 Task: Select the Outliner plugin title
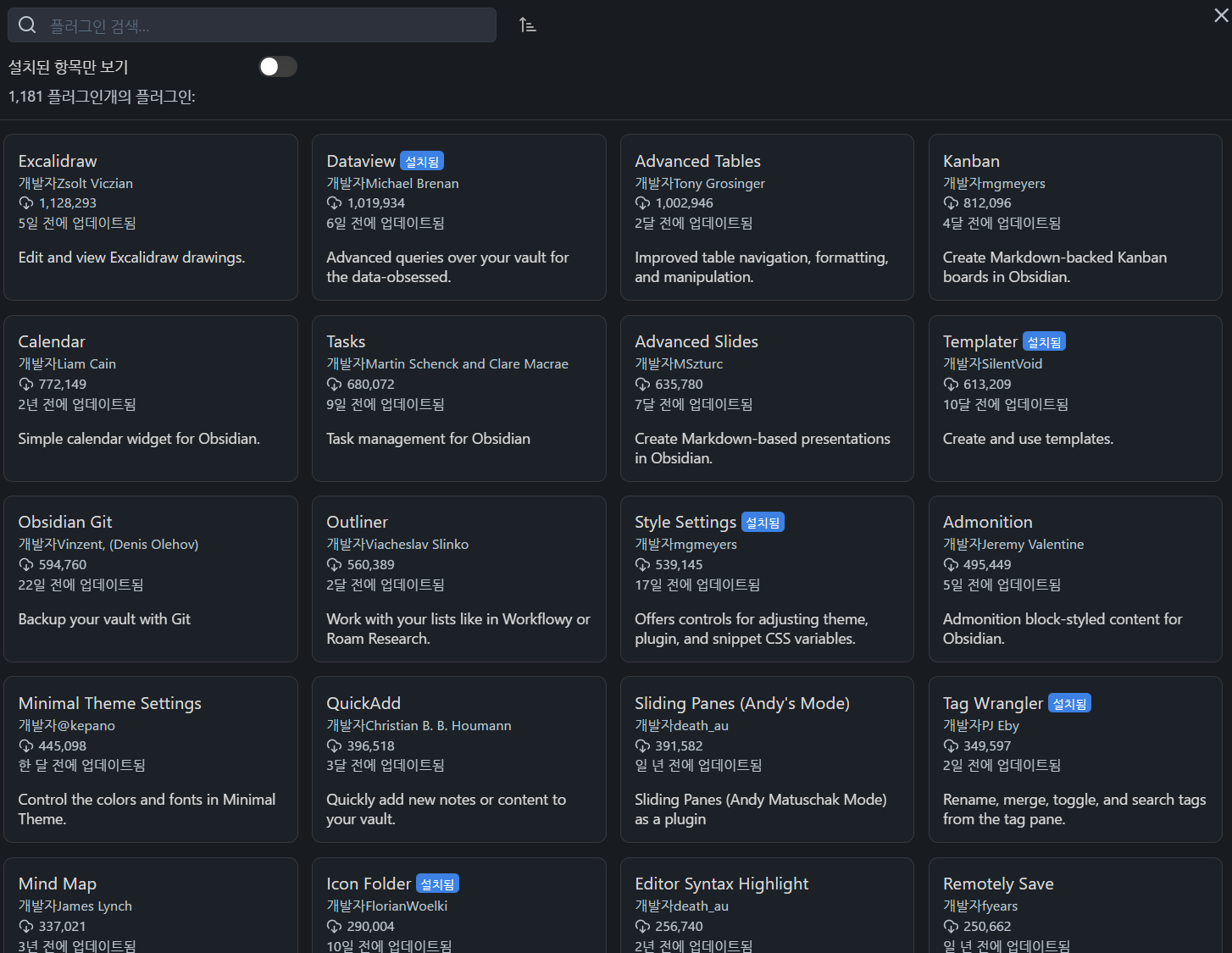coord(357,522)
